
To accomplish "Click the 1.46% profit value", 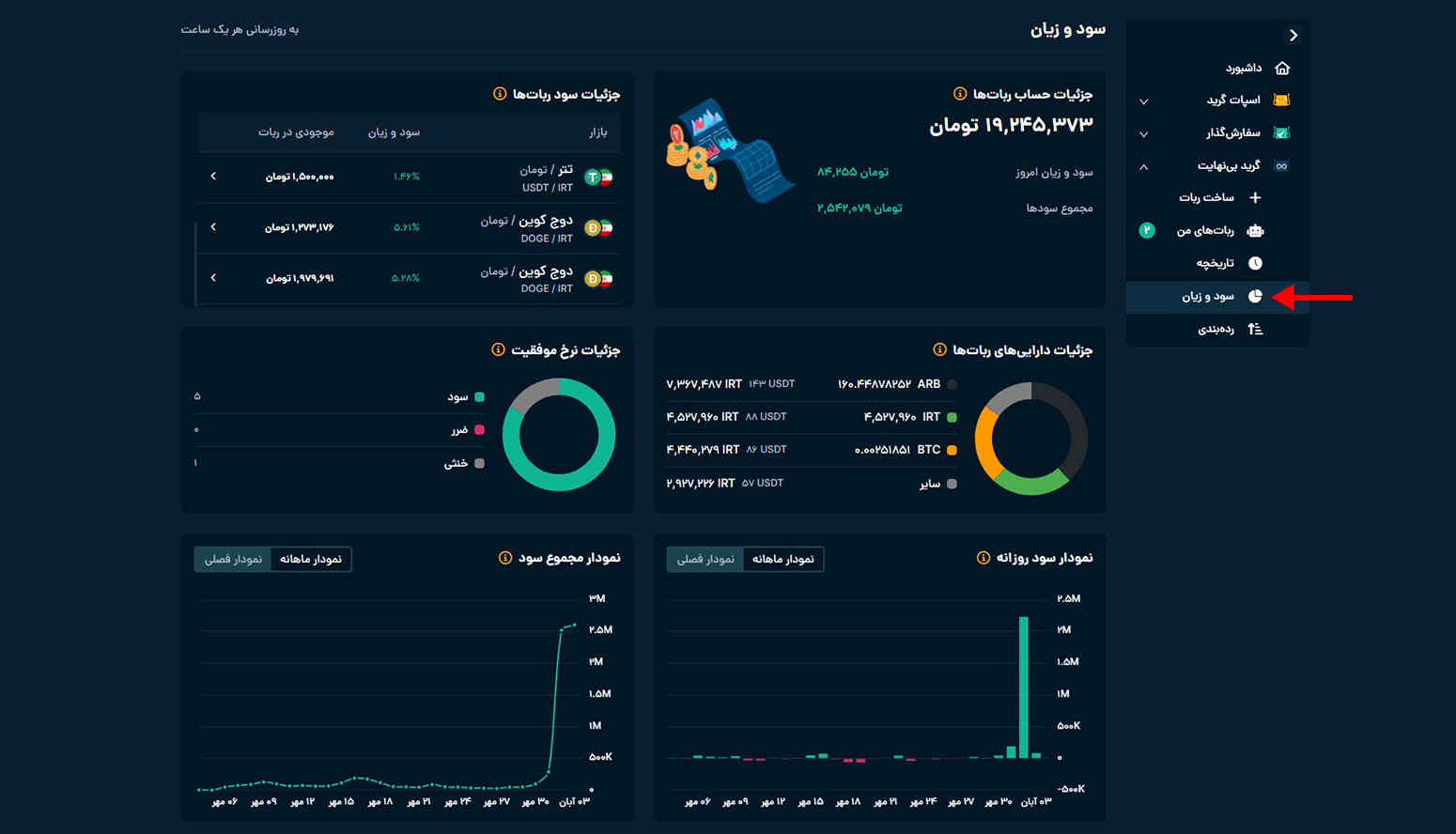I will 407,177.
